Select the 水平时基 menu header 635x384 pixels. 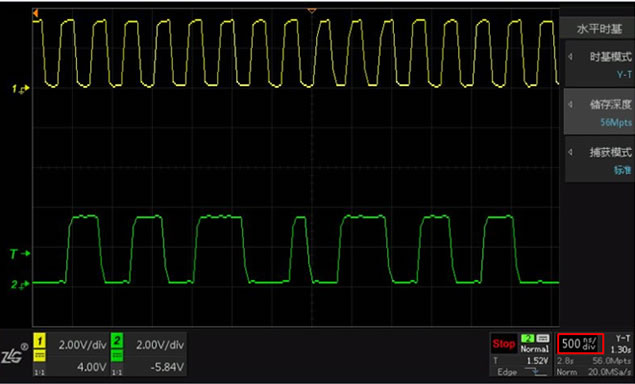tap(598, 29)
